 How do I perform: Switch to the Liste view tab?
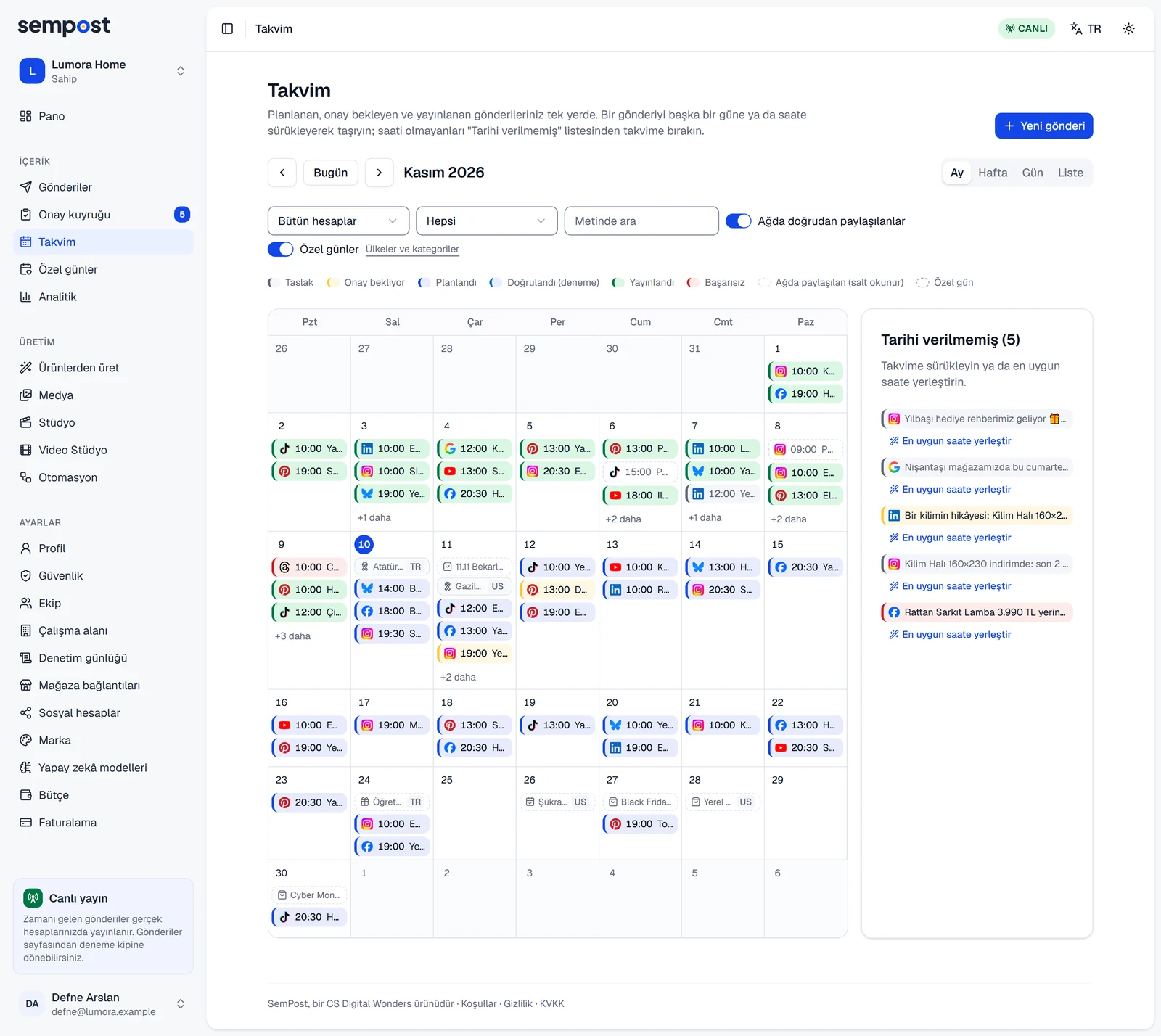[x=1070, y=173]
